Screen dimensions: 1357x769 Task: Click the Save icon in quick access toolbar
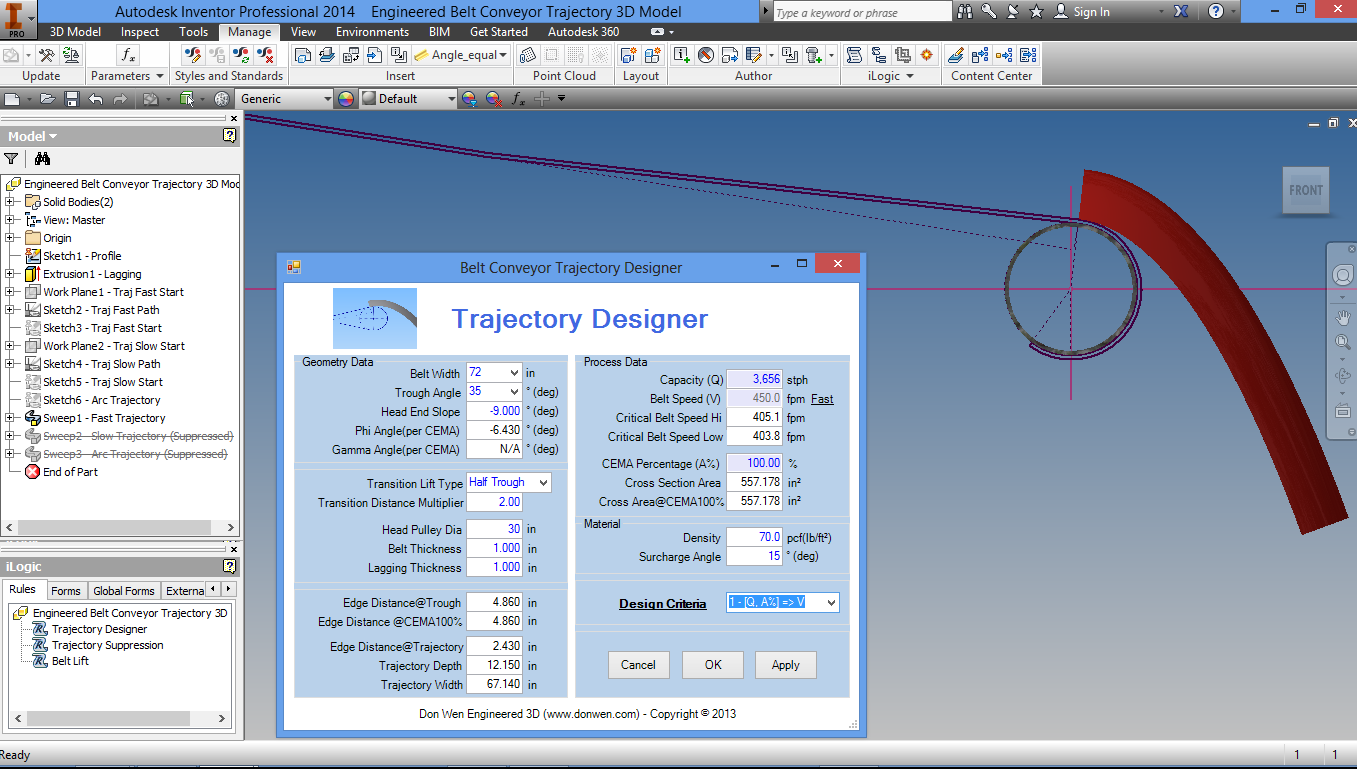click(x=72, y=99)
